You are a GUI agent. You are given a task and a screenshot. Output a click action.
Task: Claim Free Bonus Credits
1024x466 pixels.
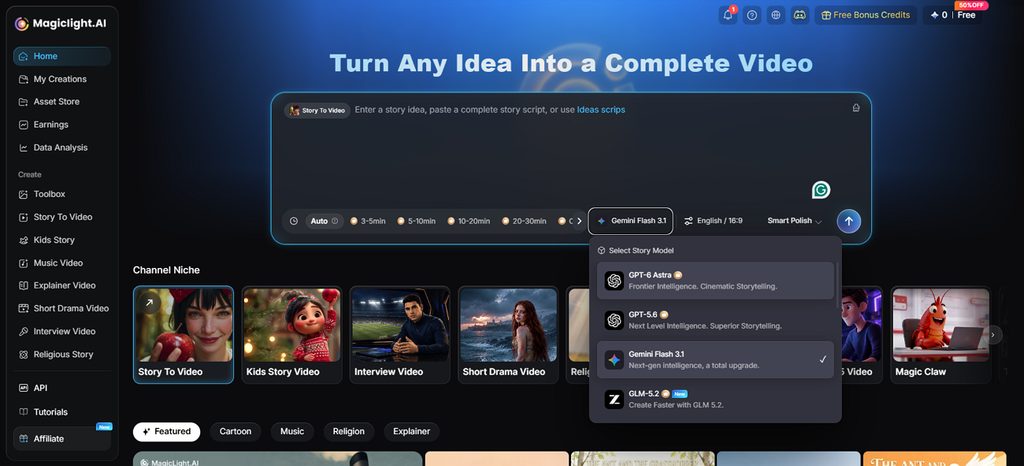point(865,15)
